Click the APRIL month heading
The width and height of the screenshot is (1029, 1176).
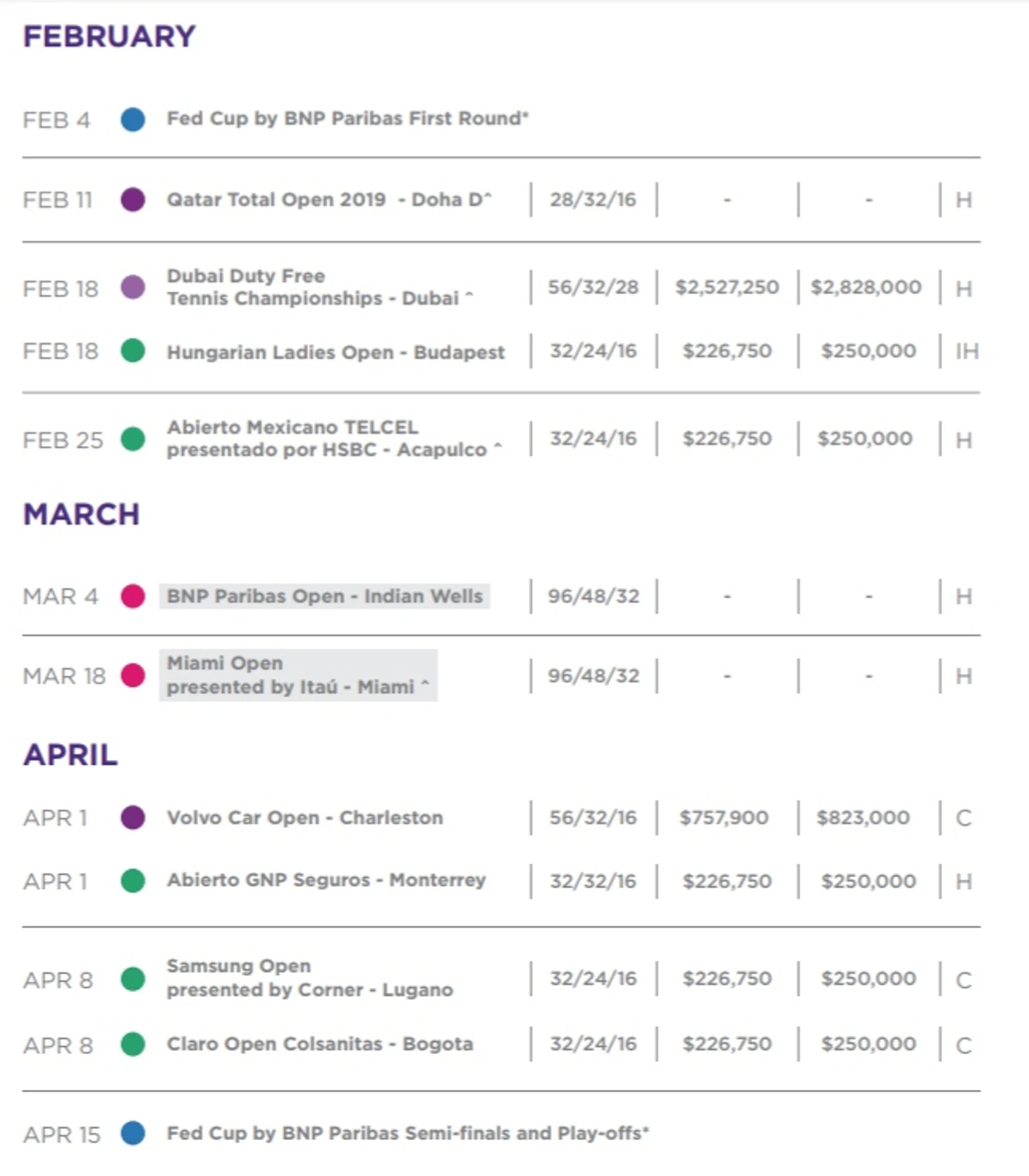[70, 755]
